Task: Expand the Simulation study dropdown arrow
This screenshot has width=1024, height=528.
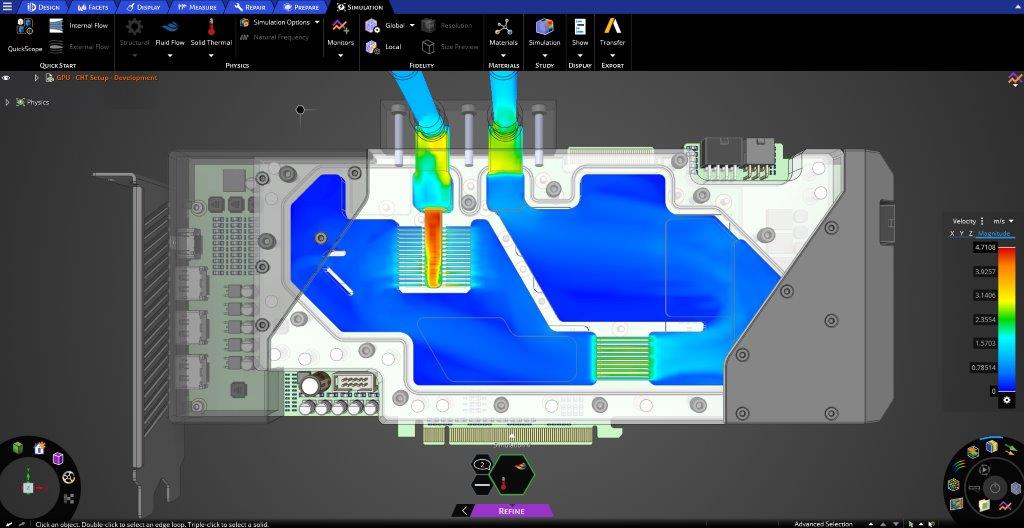Action: tap(544, 55)
